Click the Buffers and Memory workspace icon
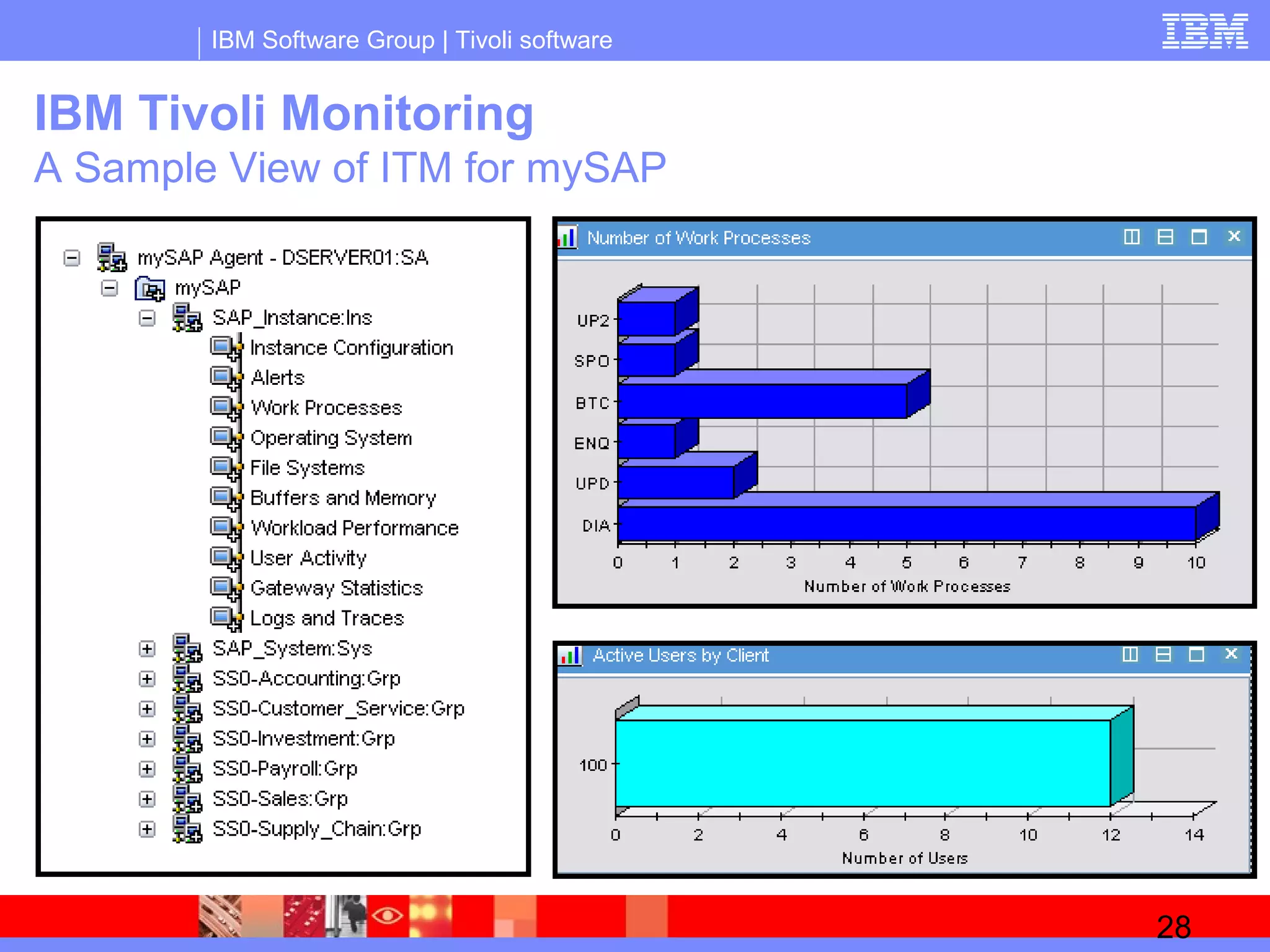This screenshot has height=952, width=1270. [x=226, y=498]
